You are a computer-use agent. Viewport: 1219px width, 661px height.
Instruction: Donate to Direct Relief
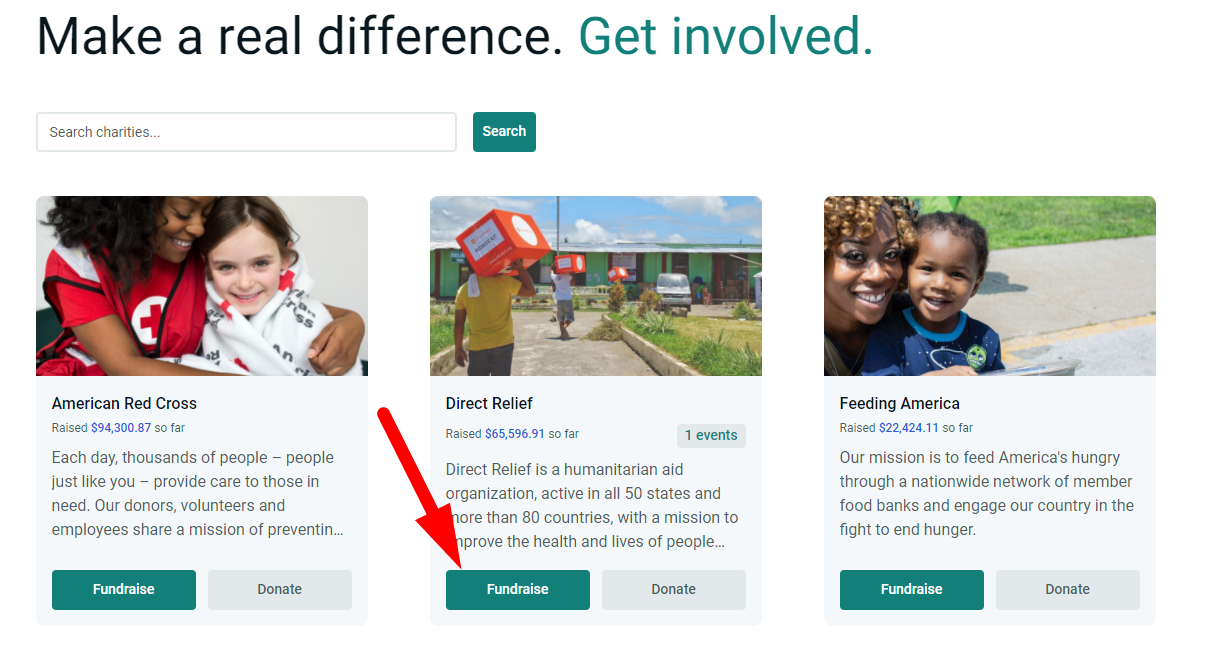pos(674,590)
